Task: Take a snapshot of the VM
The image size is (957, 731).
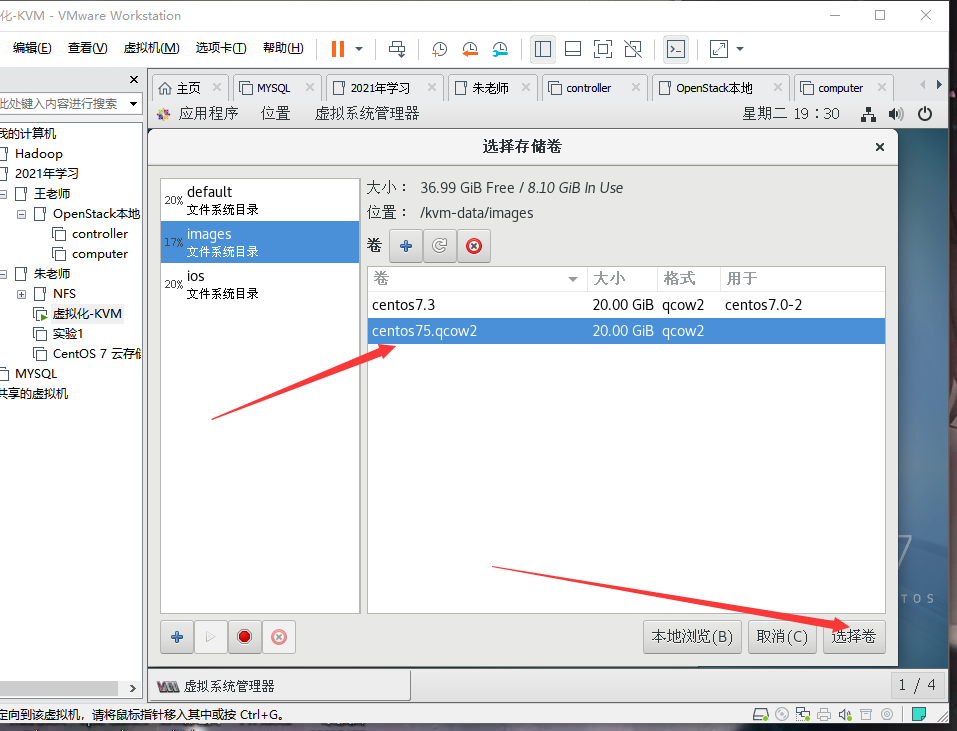Action: [439, 49]
